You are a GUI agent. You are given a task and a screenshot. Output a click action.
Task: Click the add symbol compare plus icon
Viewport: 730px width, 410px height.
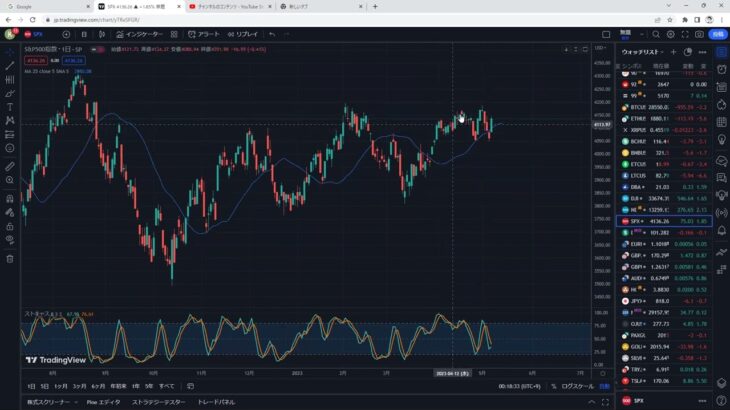pos(66,34)
